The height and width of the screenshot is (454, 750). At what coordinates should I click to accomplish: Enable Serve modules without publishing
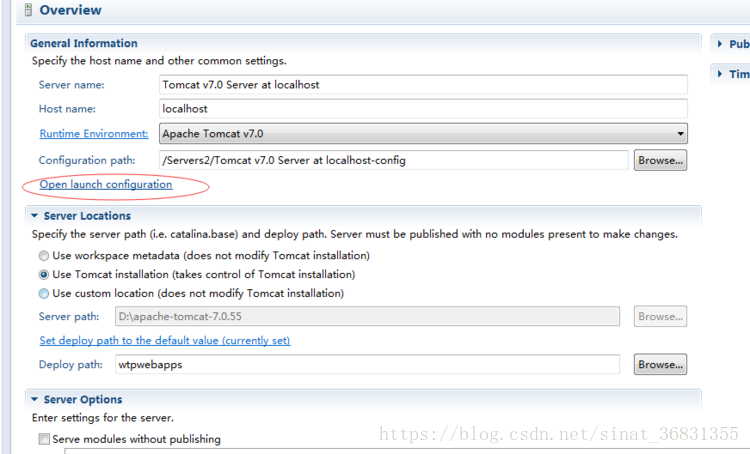(x=44, y=439)
